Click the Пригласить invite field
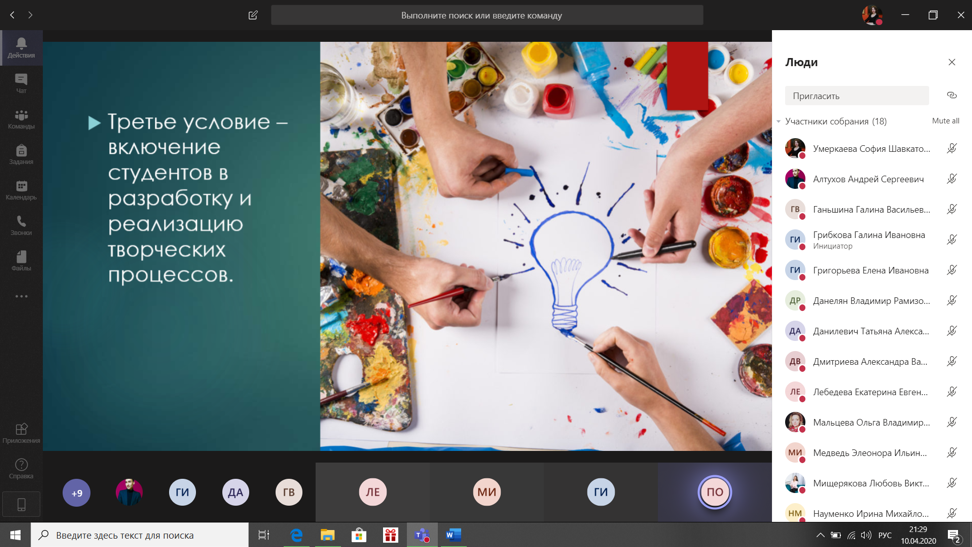The image size is (972, 547). tap(856, 96)
